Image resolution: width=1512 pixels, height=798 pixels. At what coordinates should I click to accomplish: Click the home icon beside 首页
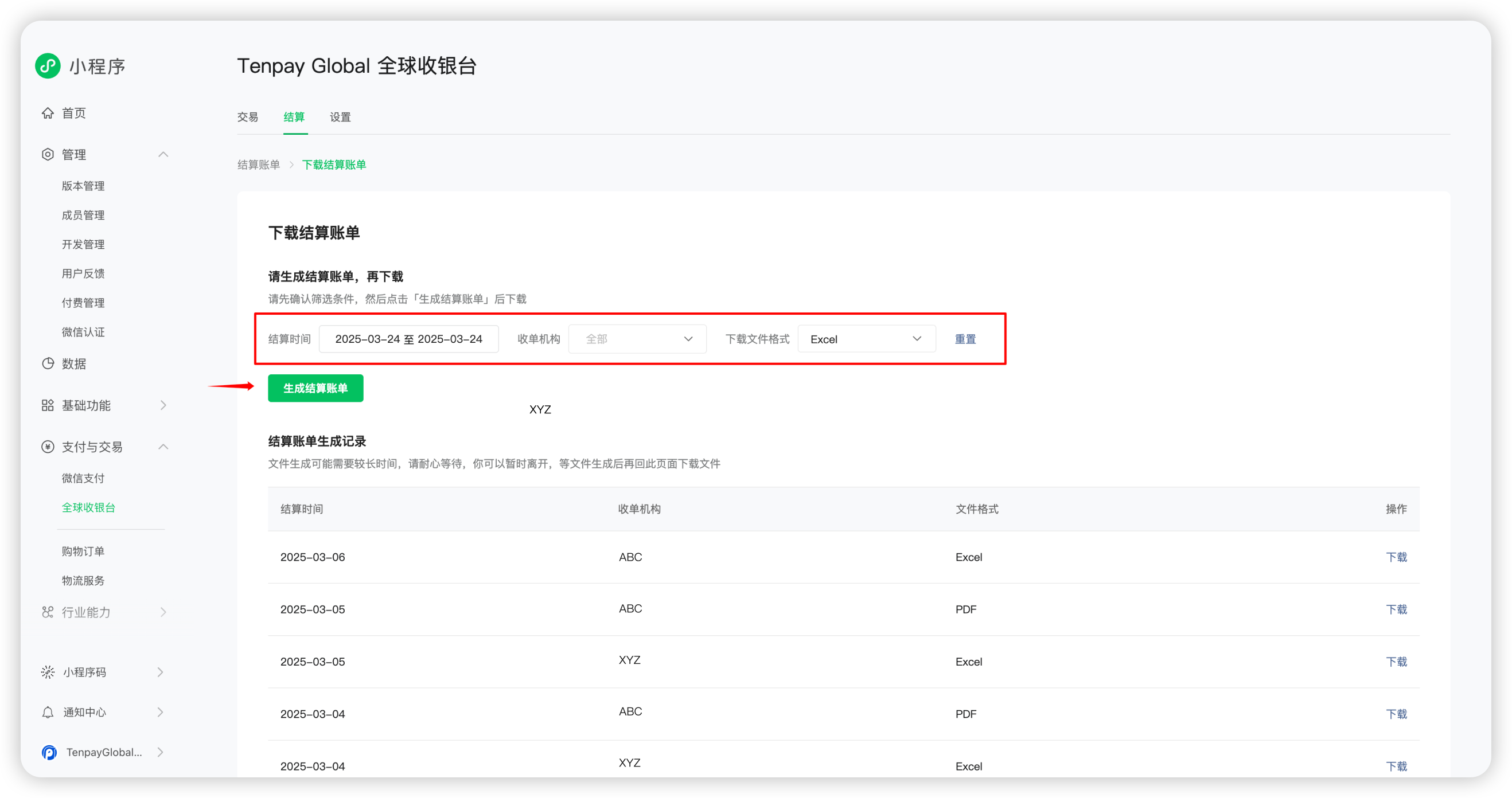pyautogui.click(x=48, y=113)
